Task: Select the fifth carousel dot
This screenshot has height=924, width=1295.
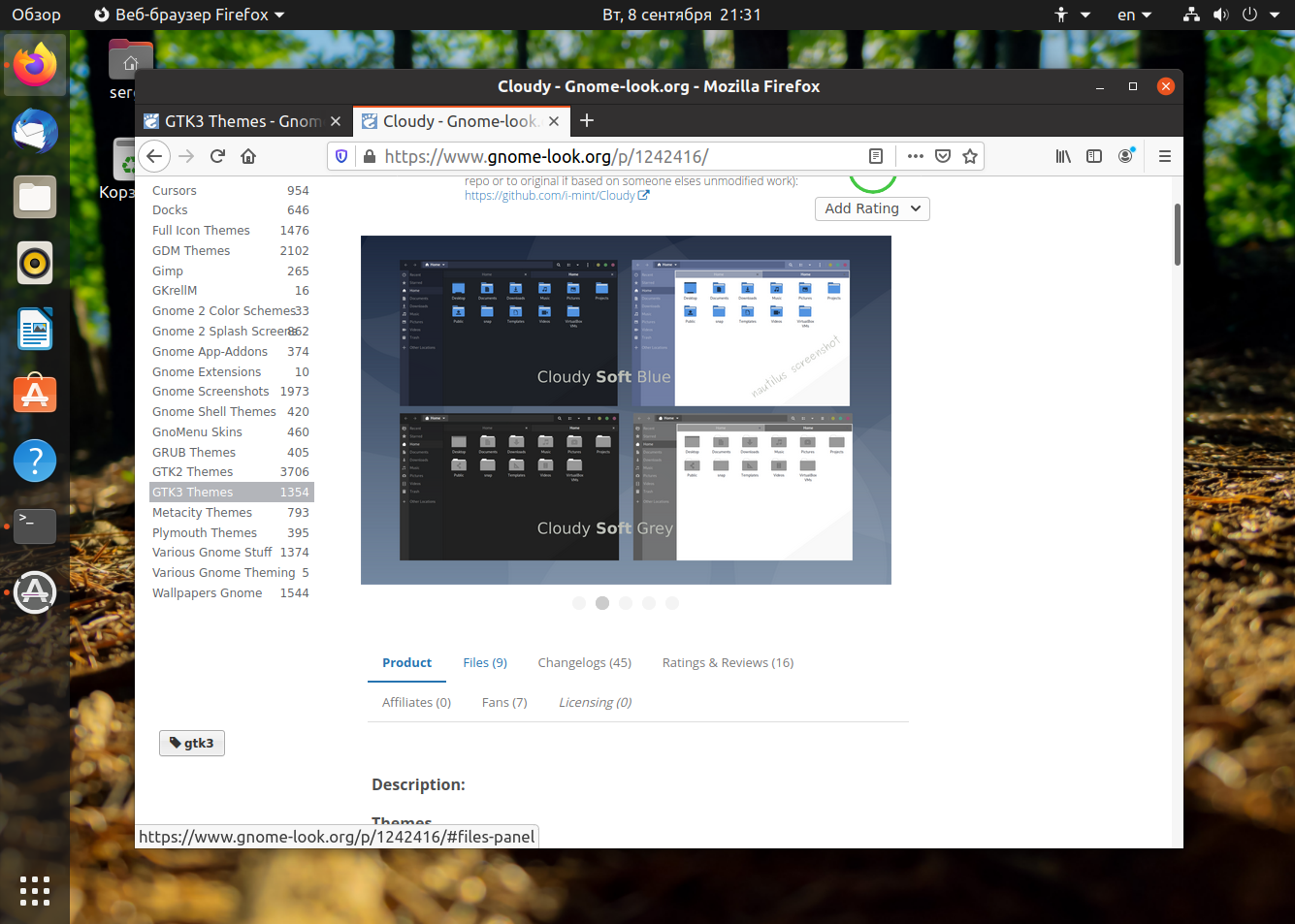Action: tap(672, 603)
